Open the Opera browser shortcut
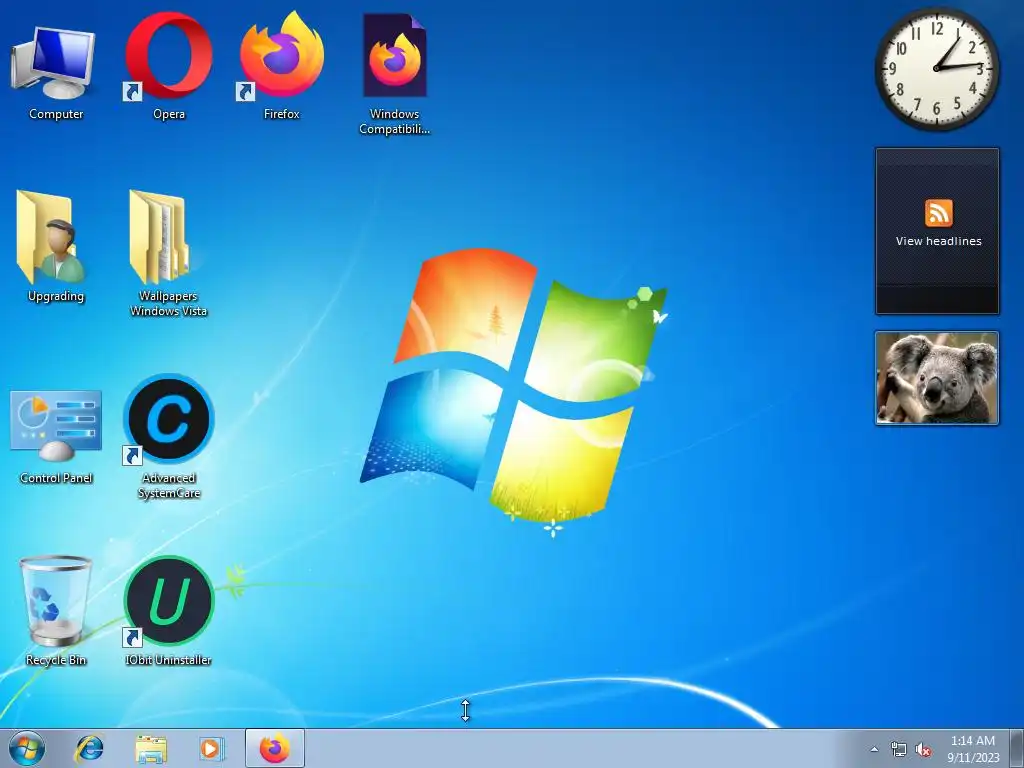This screenshot has height=768, width=1024. click(x=168, y=65)
